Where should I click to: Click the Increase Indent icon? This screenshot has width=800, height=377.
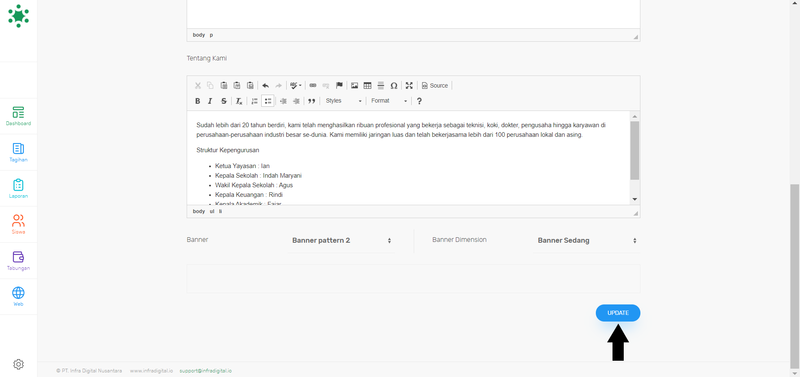(x=296, y=101)
